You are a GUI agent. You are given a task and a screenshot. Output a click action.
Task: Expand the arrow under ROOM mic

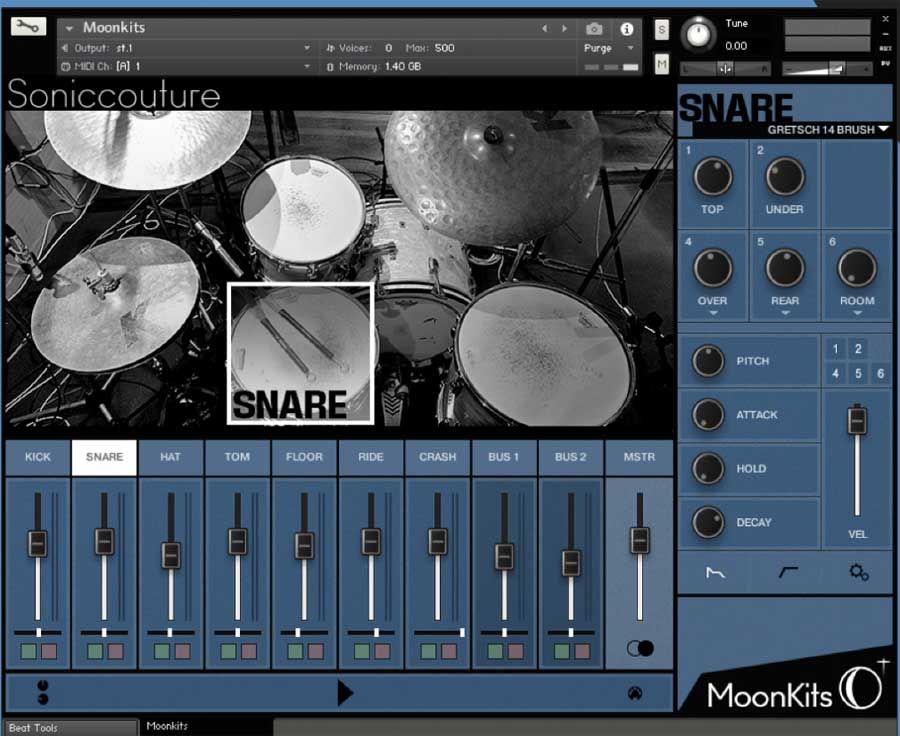[x=857, y=313]
